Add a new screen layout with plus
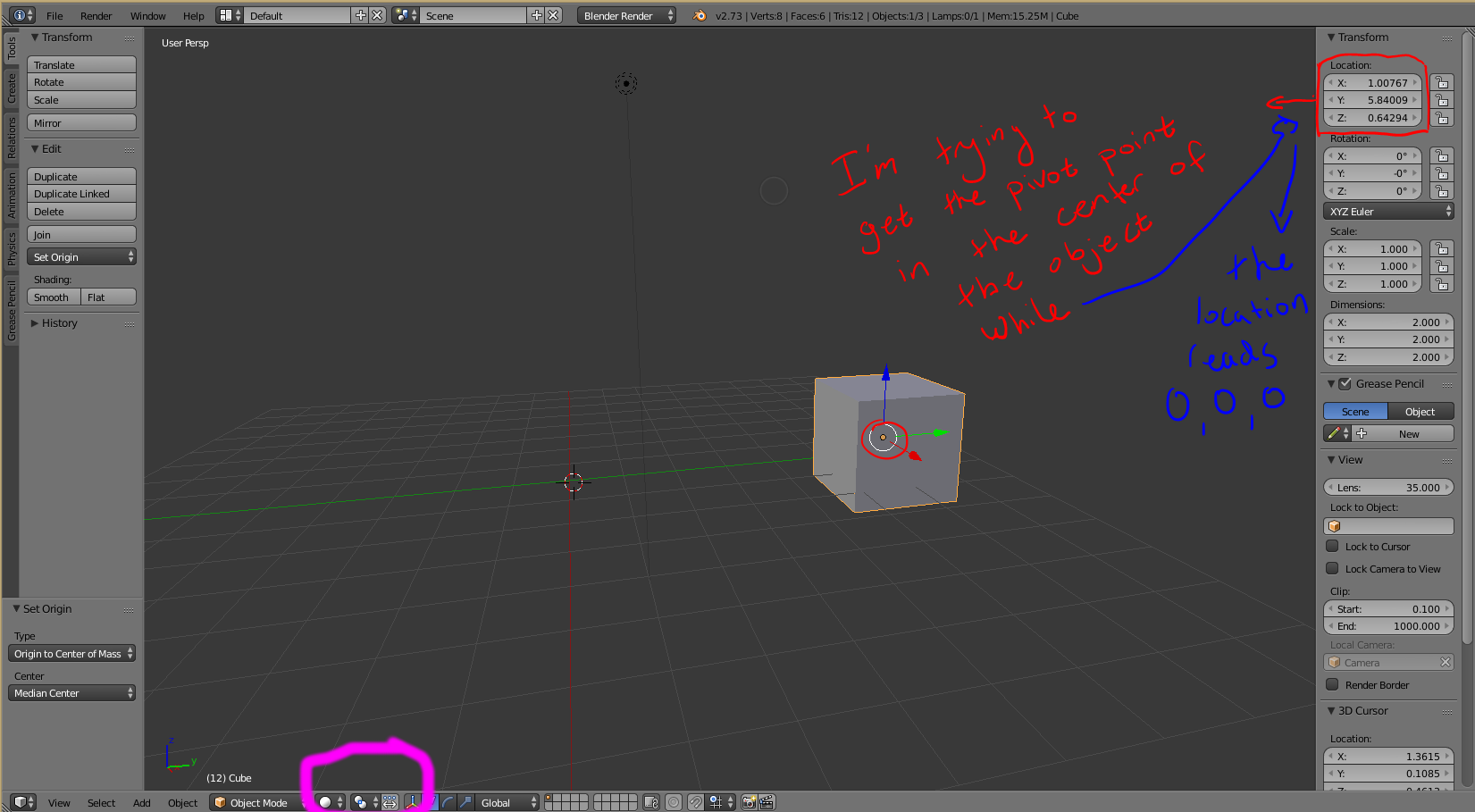This screenshot has width=1475, height=812. pos(360,15)
